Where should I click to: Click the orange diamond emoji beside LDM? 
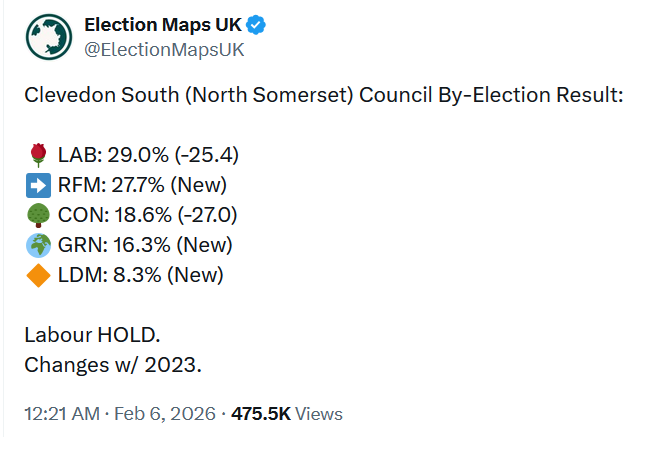(38, 275)
